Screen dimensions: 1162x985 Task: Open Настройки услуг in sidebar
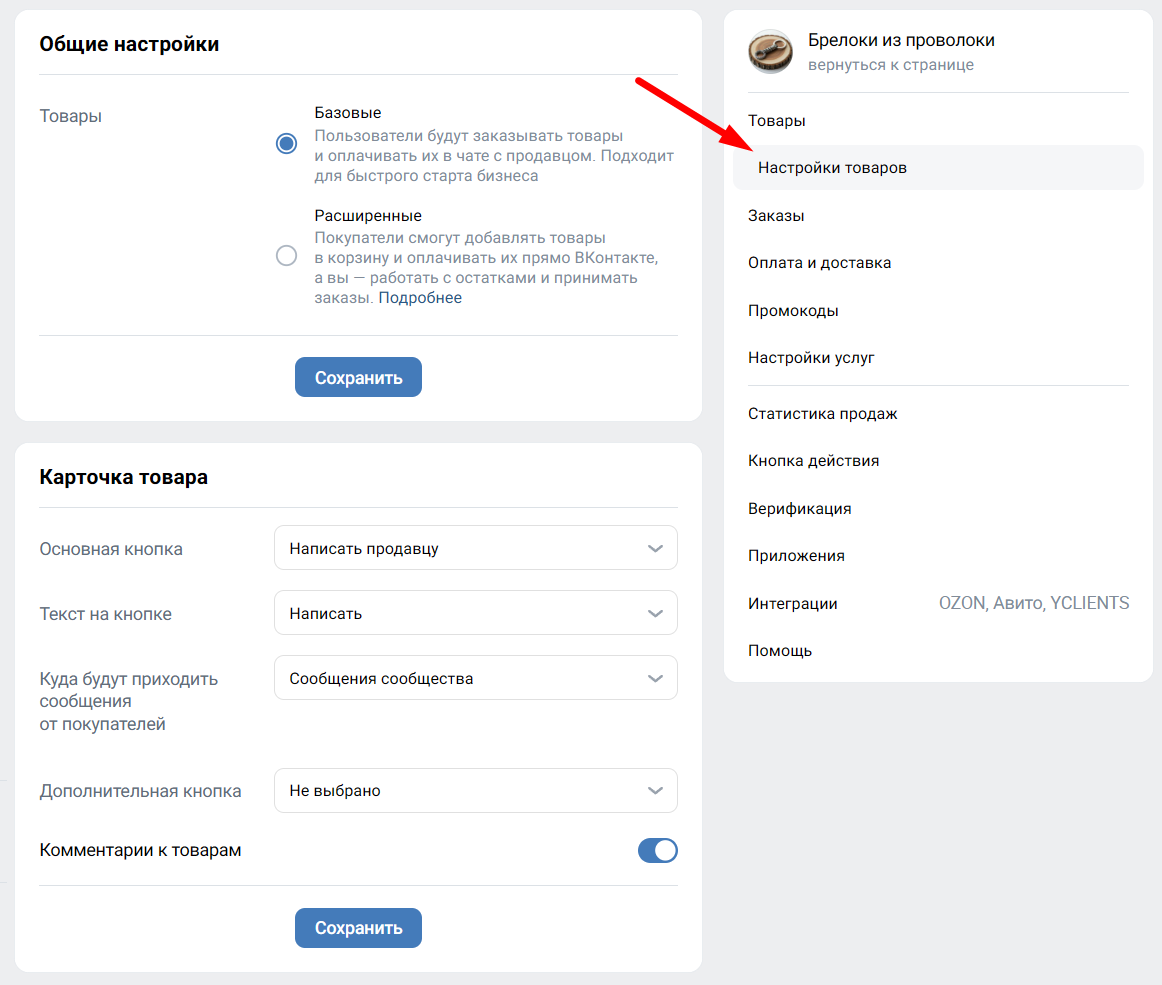[x=811, y=358]
